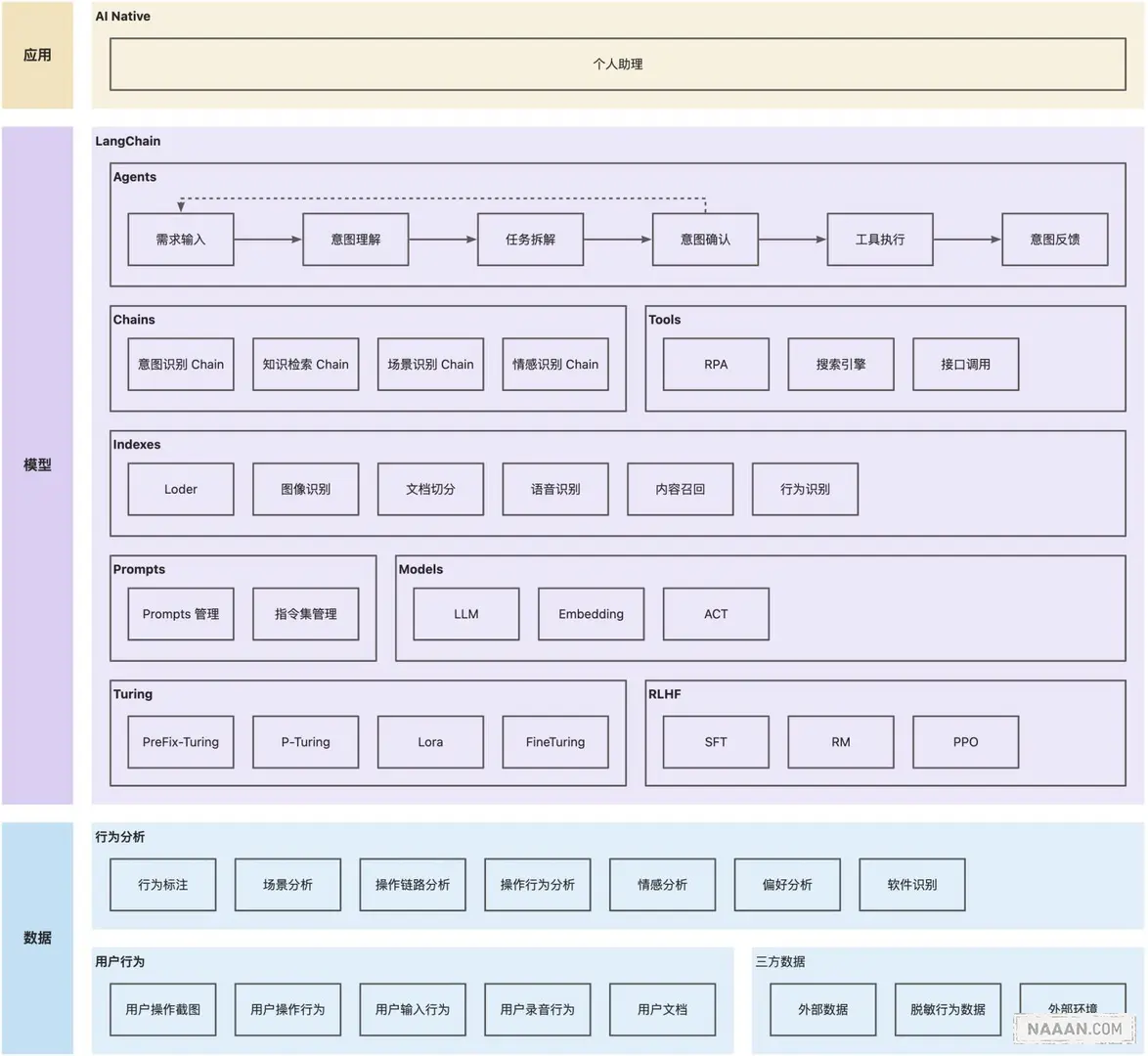The width and height of the screenshot is (1148, 1056).
Task: Select the Loder index box
Action: (181, 489)
